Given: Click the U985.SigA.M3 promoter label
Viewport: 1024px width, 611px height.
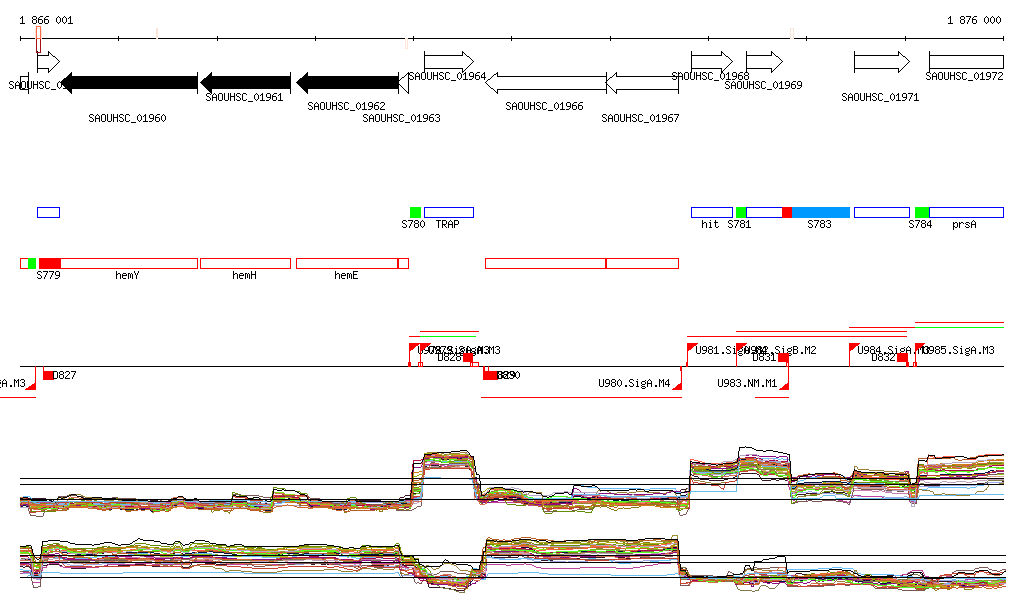Looking at the screenshot, I should (959, 351).
